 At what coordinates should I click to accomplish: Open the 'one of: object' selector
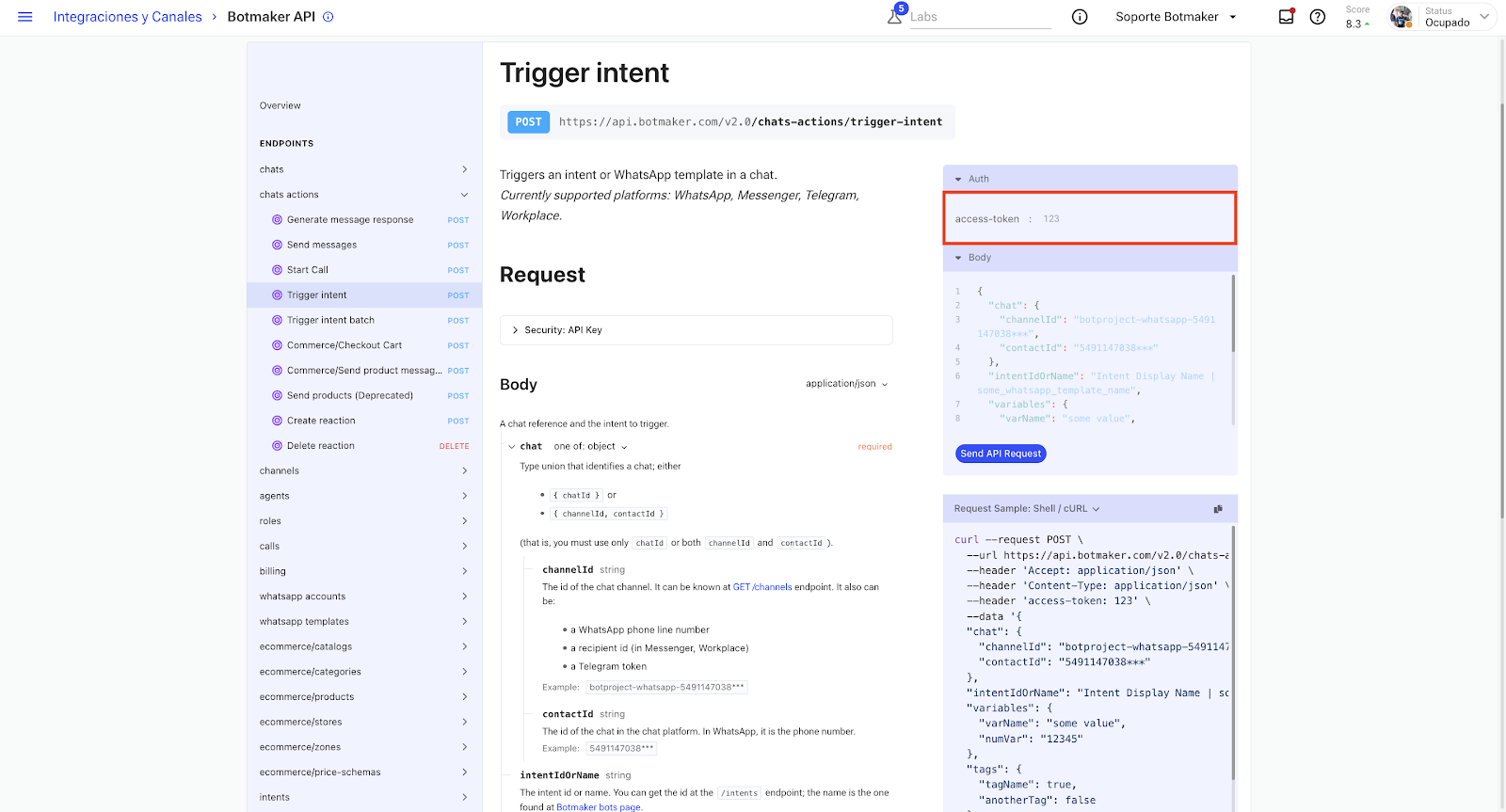(590, 447)
